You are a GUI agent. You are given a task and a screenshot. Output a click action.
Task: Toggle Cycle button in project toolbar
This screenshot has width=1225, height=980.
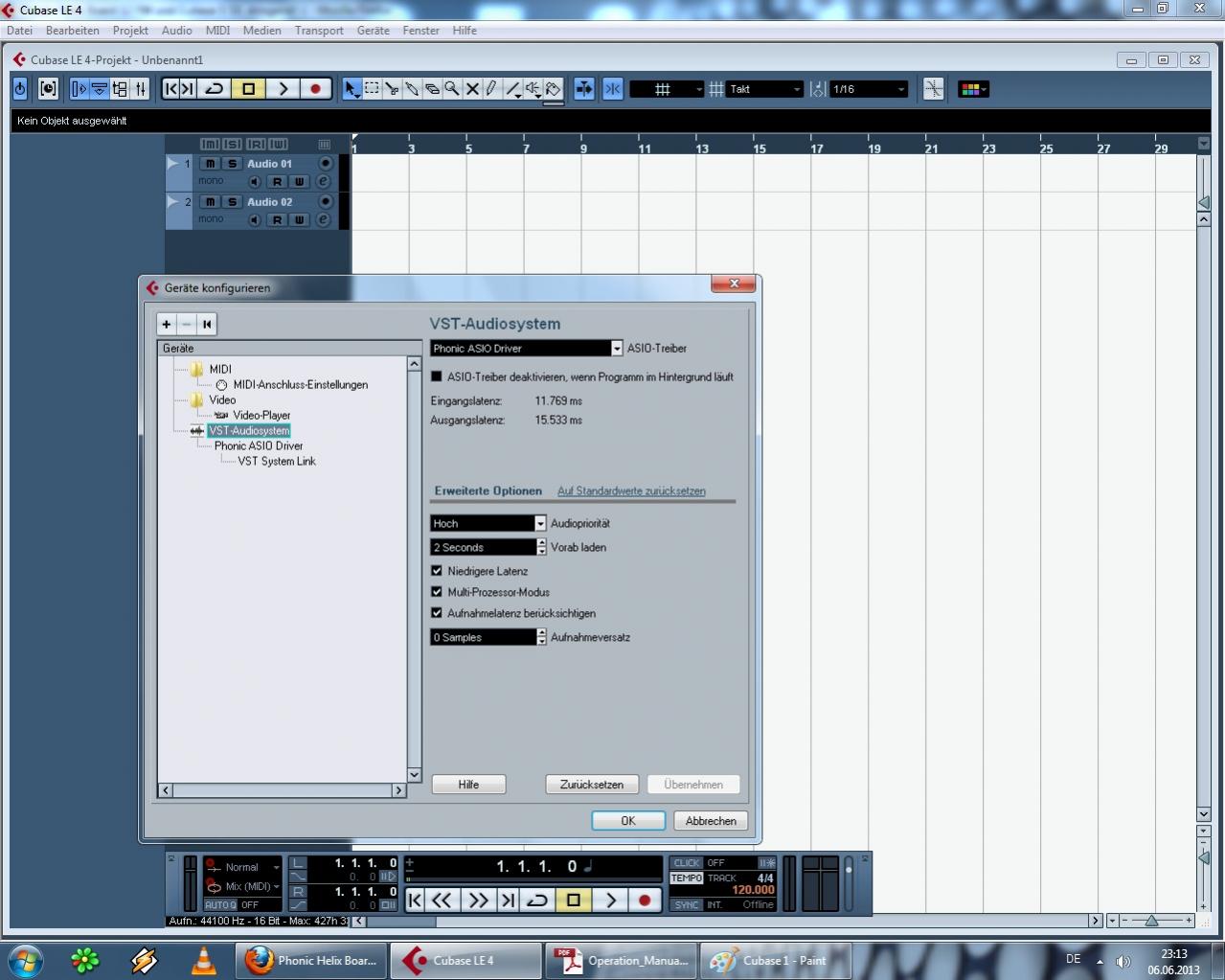tap(215, 89)
